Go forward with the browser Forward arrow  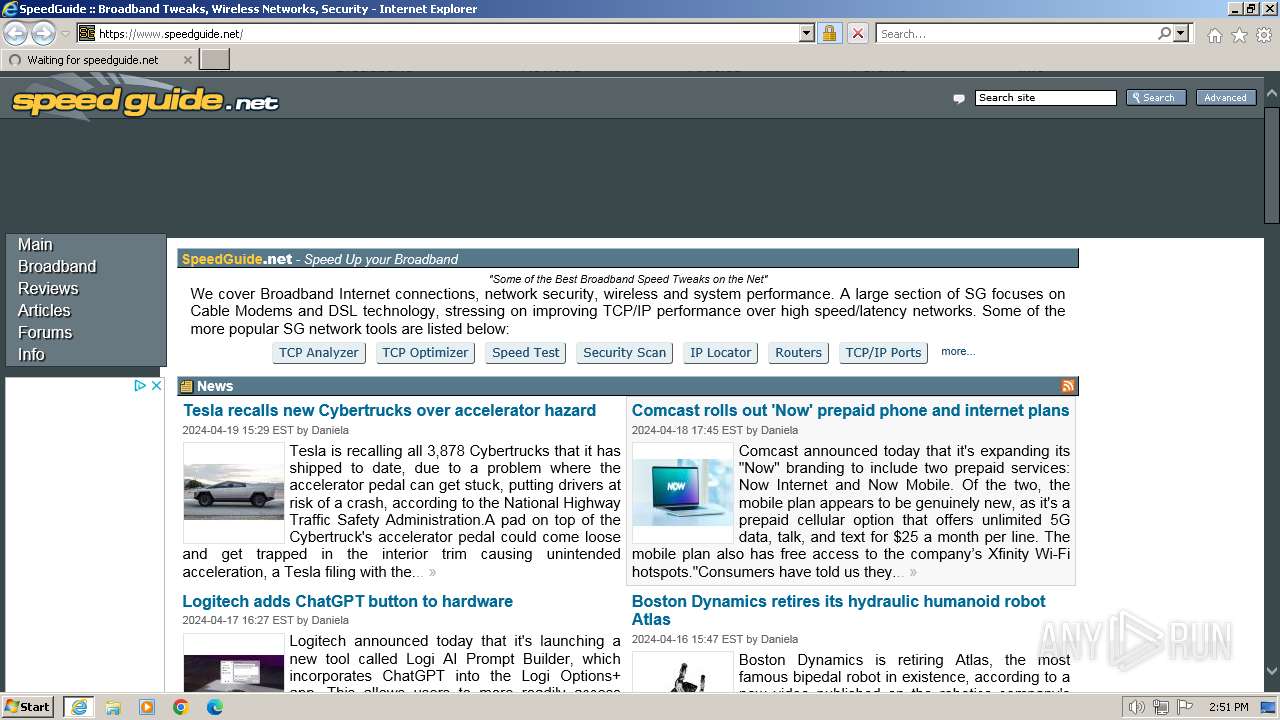pyautogui.click(x=43, y=33)
